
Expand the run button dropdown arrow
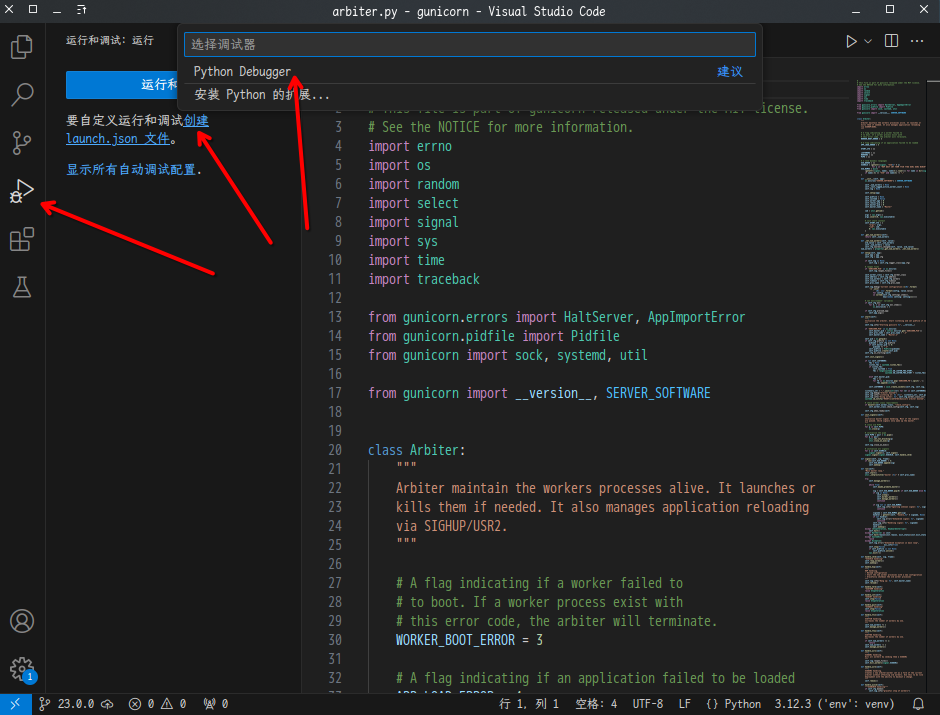click(868, 41)
